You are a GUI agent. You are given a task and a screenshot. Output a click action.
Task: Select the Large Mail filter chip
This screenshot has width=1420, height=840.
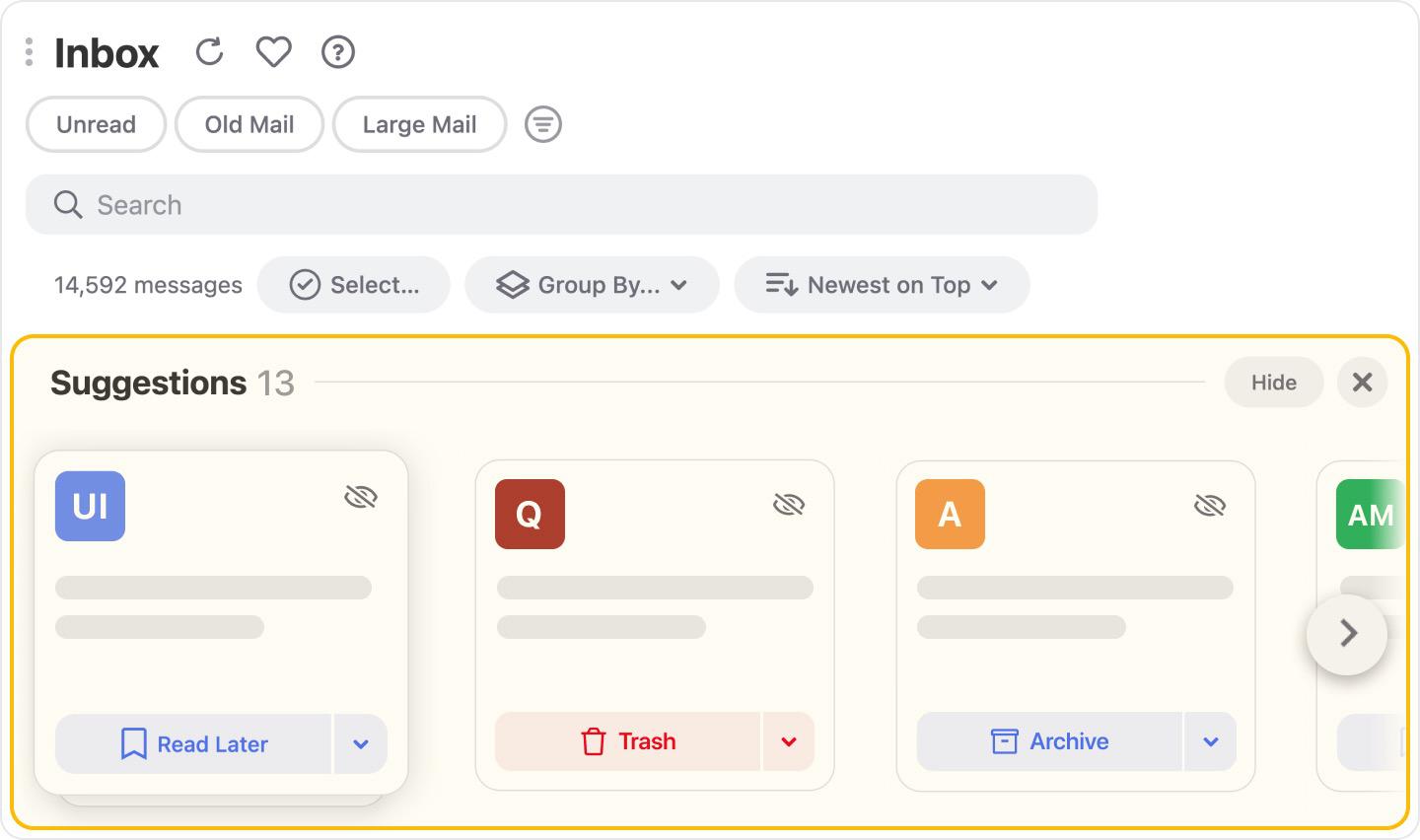pos(419,124)
